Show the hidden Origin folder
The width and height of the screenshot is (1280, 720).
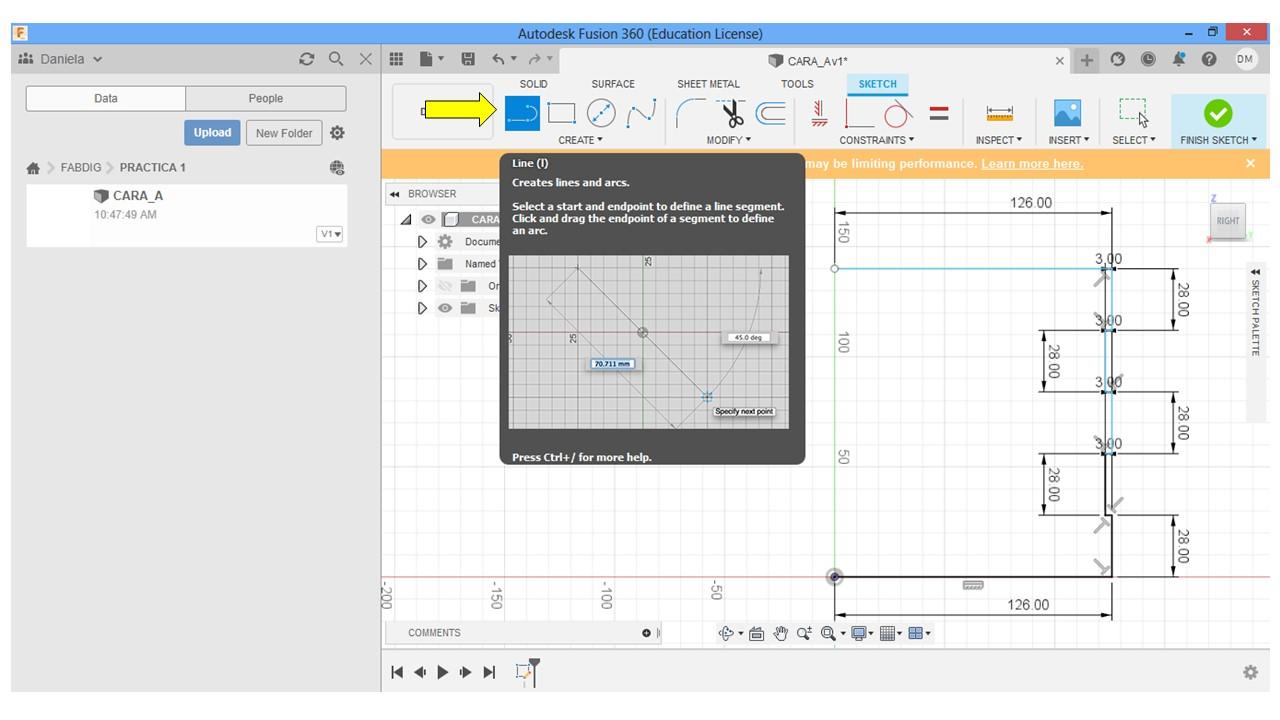coord(445,286)
